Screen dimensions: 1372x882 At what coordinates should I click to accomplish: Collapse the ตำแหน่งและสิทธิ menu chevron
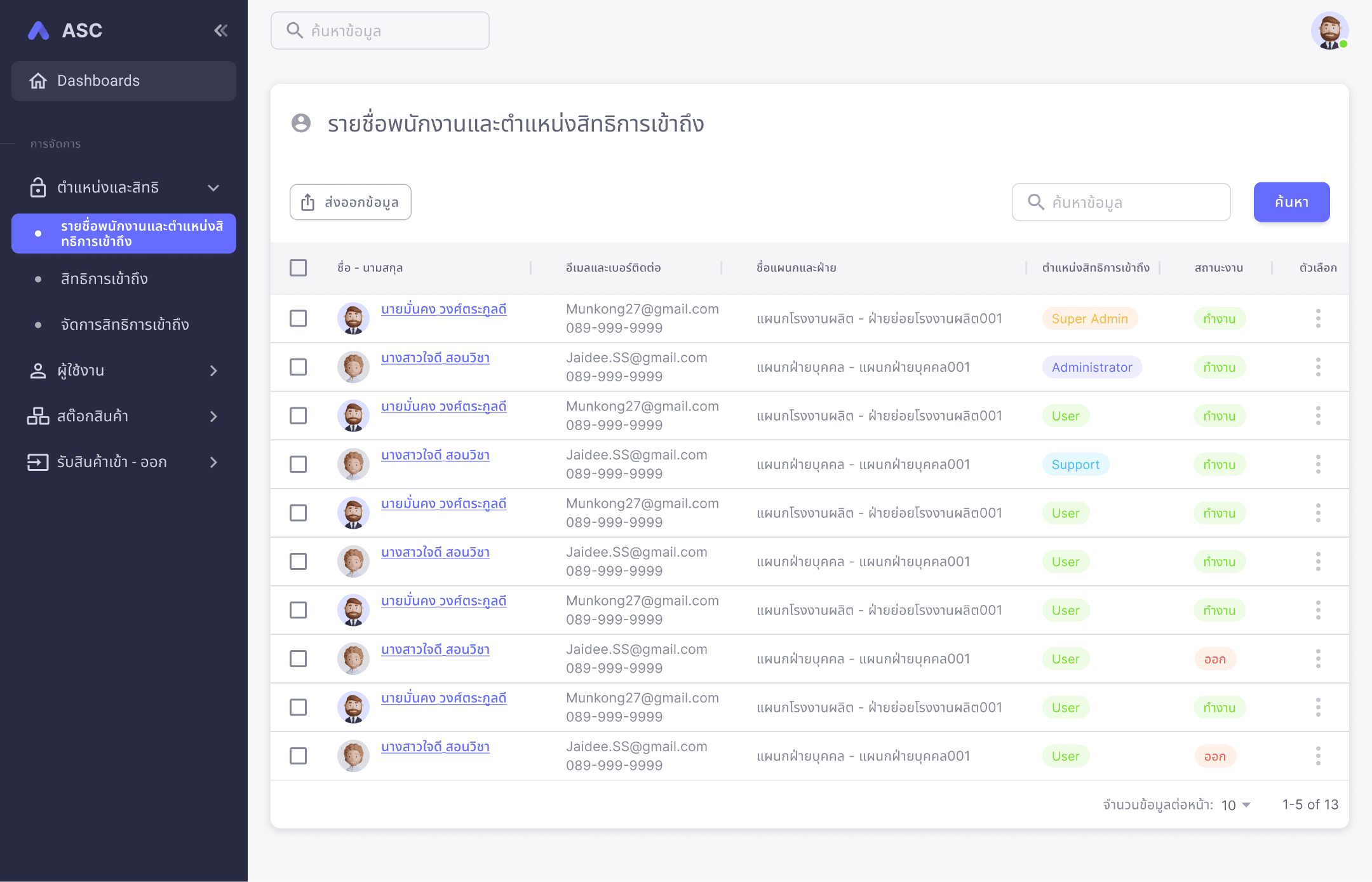pos(213,187)
